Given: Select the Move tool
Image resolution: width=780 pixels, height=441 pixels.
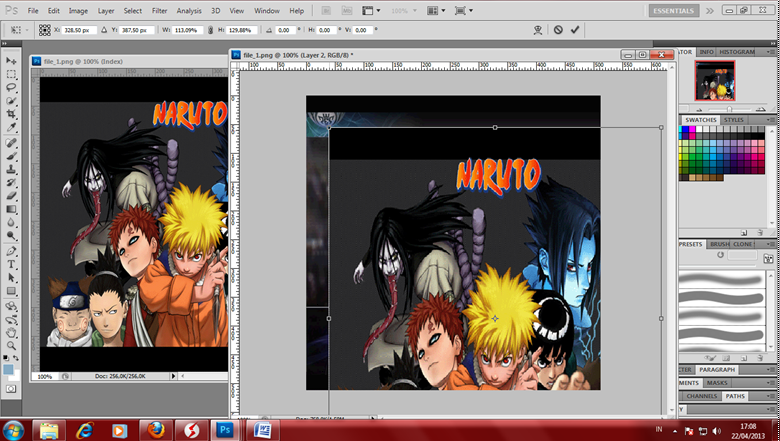Looking at the screenshot, I should point(11,61).
